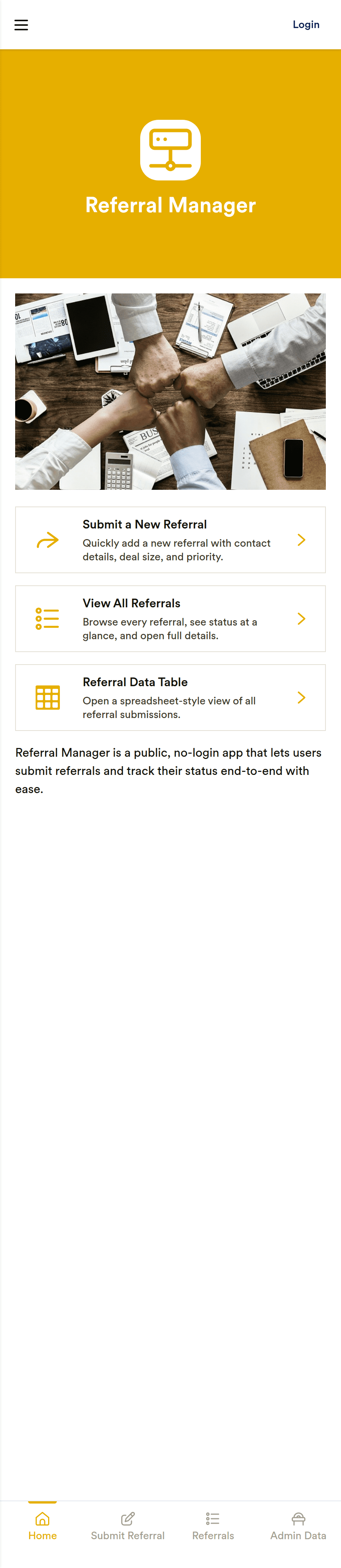Go to the Referrals tab label
Image resolution: width=341 pixels, height=1568 pixels.
213,1535
